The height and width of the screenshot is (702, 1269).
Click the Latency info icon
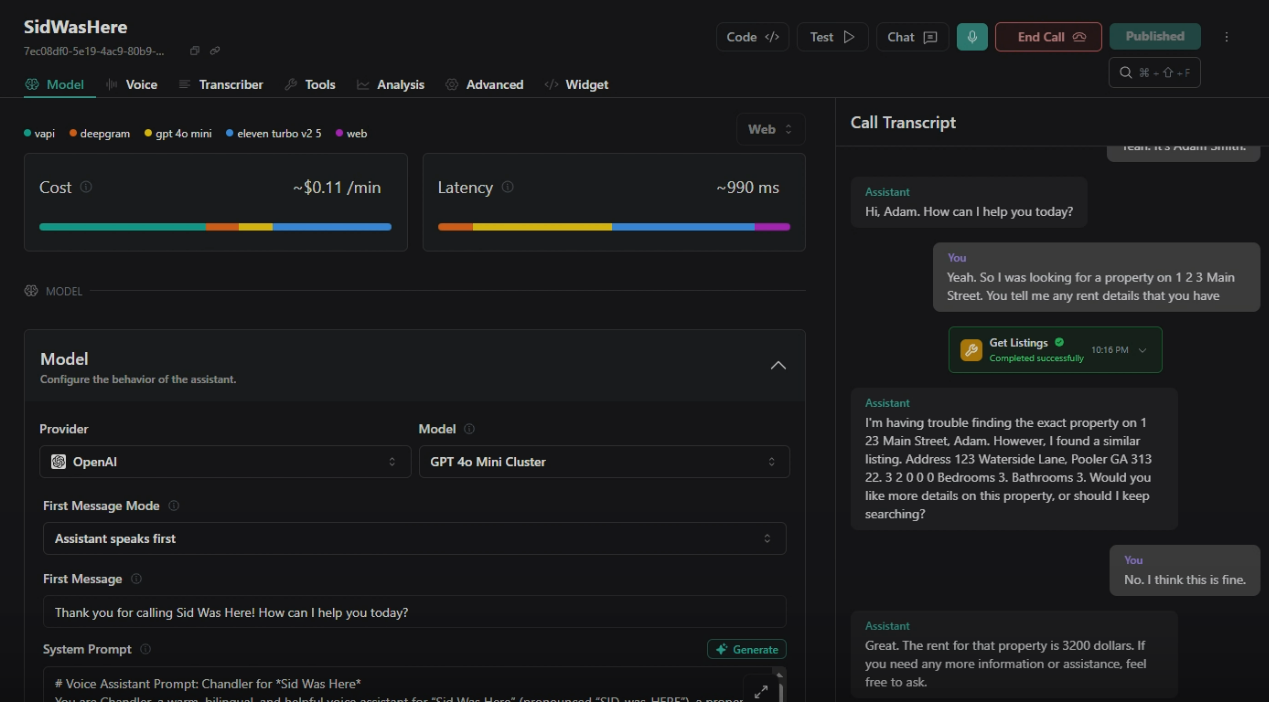pos(508,187)
